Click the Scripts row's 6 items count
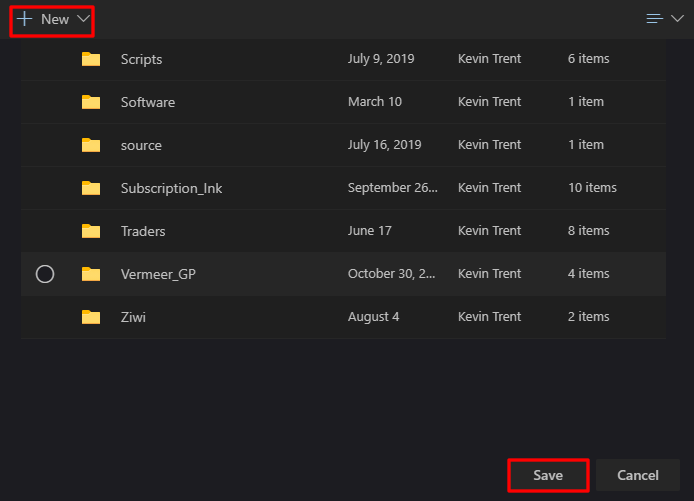Viewport: 694px width, 501px height. coord(588,59)
